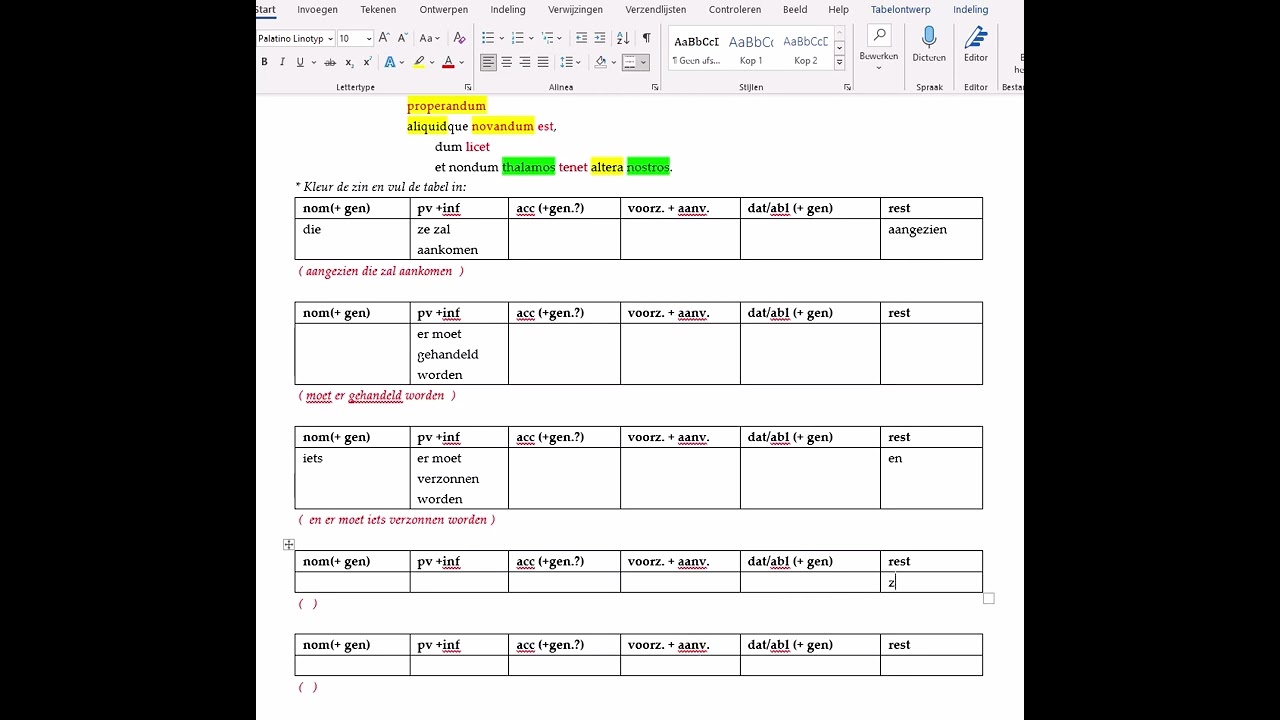This screenshot has height=720, width=1280.
Task: Align text to the right
Action: (x=525, y=62)
